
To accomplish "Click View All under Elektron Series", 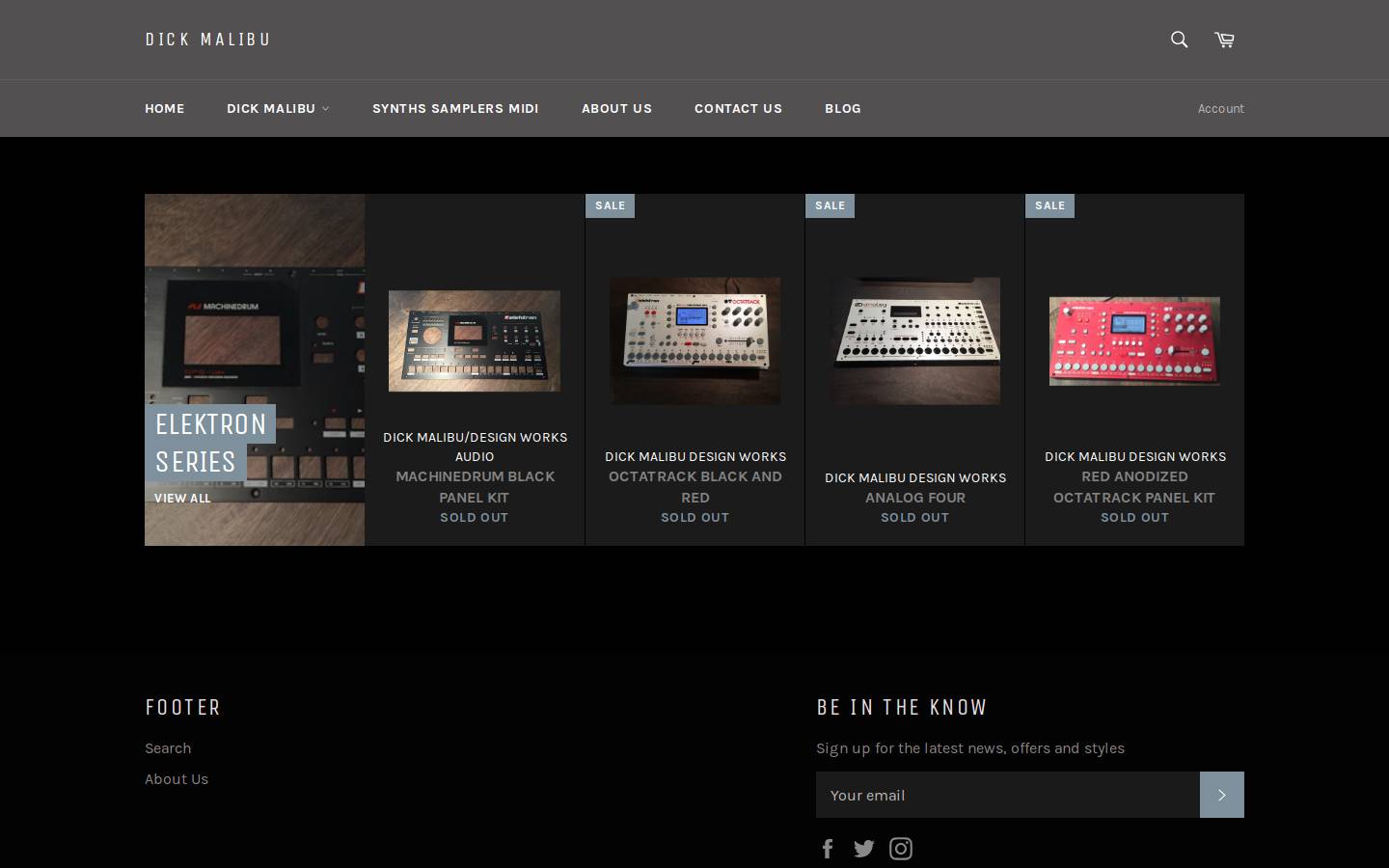I will pos(182,498).
